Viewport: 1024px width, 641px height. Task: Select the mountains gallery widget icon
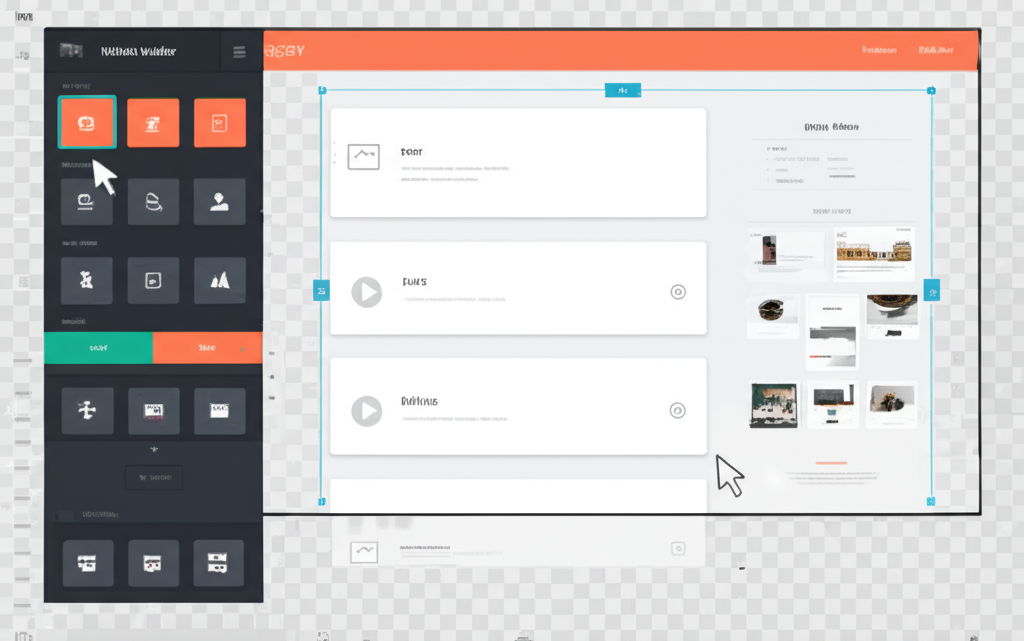[x=220, y=280]
